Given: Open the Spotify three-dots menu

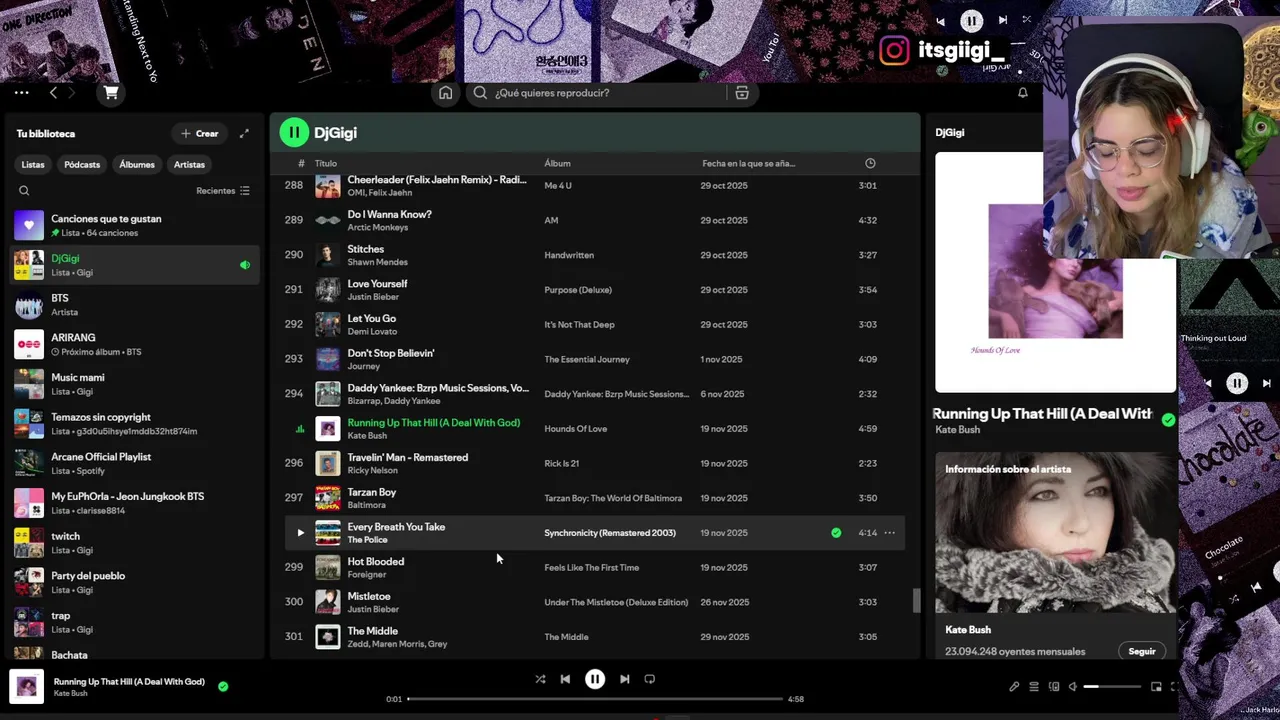Looking at the screenshot, I should point(21,93).
